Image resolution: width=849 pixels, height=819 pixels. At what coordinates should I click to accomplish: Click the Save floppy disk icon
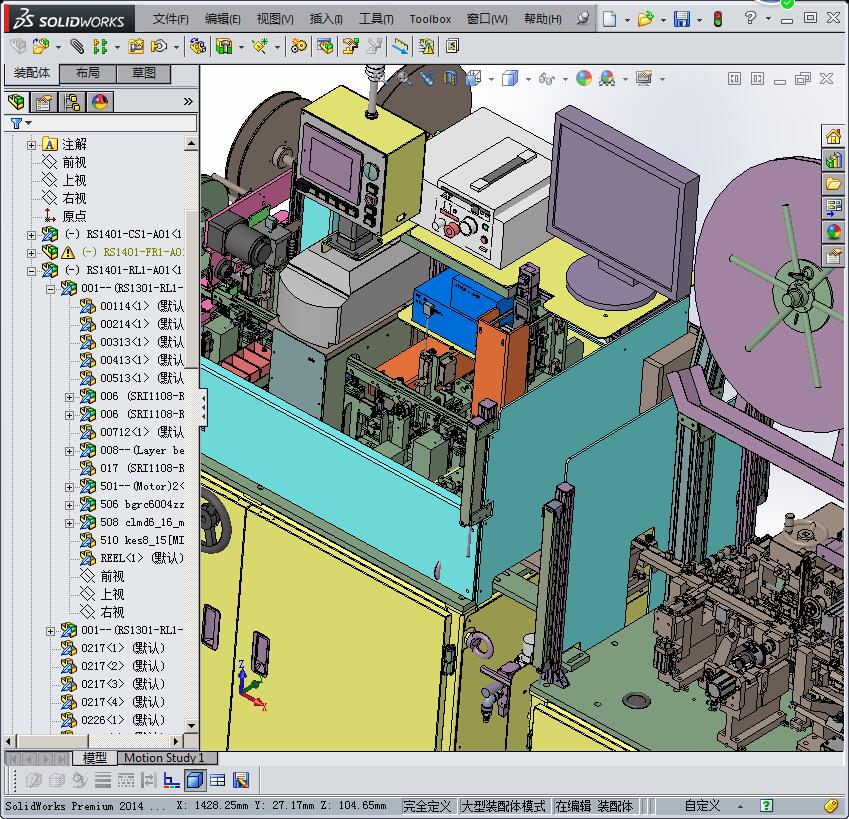[x=682, y=19]
